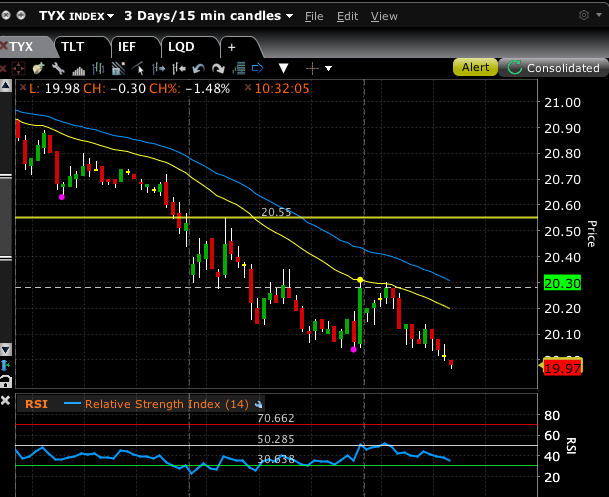Click the small red X toolbar icon
The width and height of the screenshot is (609, 497).
pyautogui.click(x=3, y=69)
